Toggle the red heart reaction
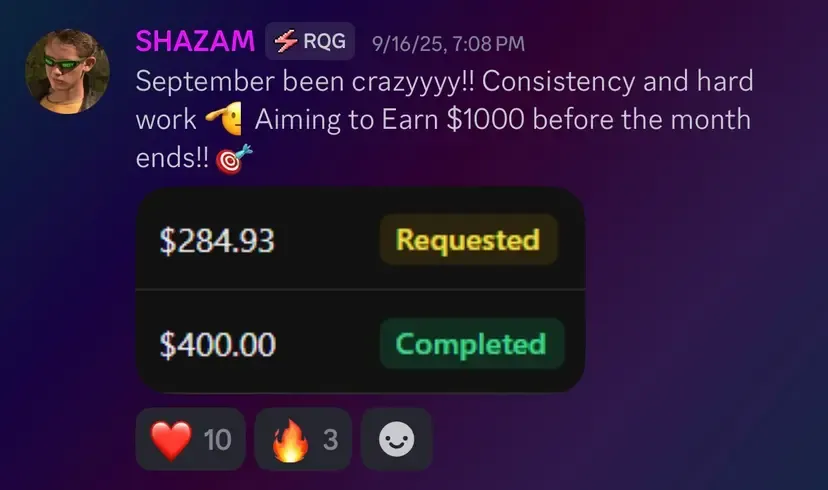 tap(191, 439)
